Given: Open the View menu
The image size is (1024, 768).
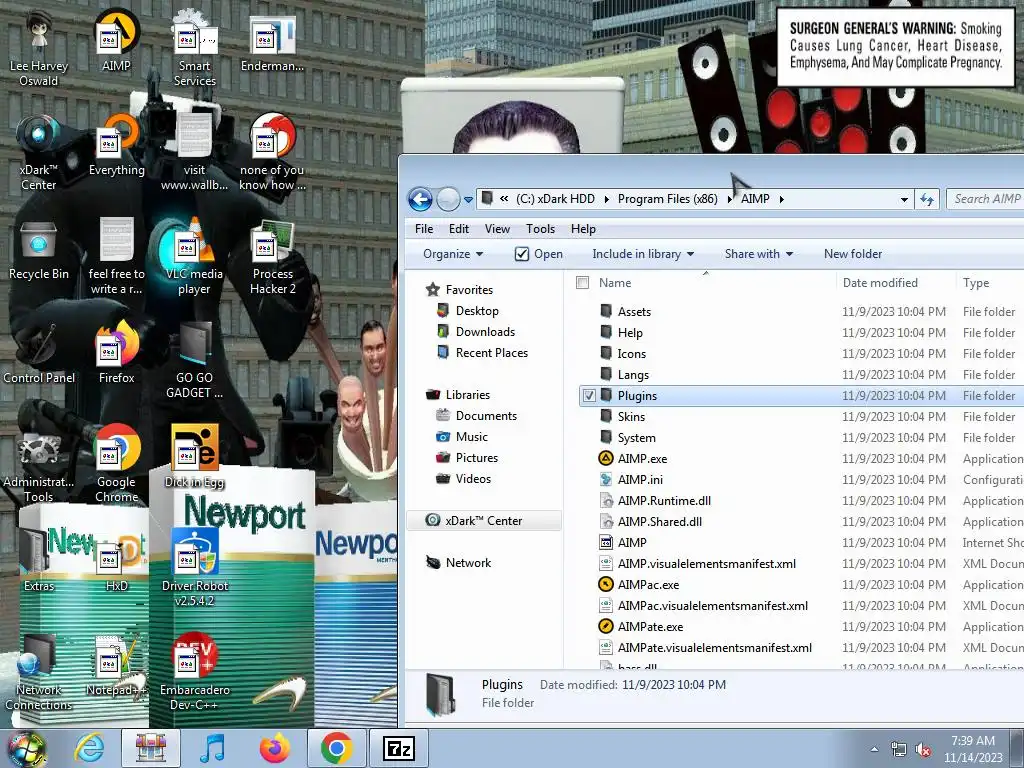Looking at the screenshot, I should pos(497,229).
